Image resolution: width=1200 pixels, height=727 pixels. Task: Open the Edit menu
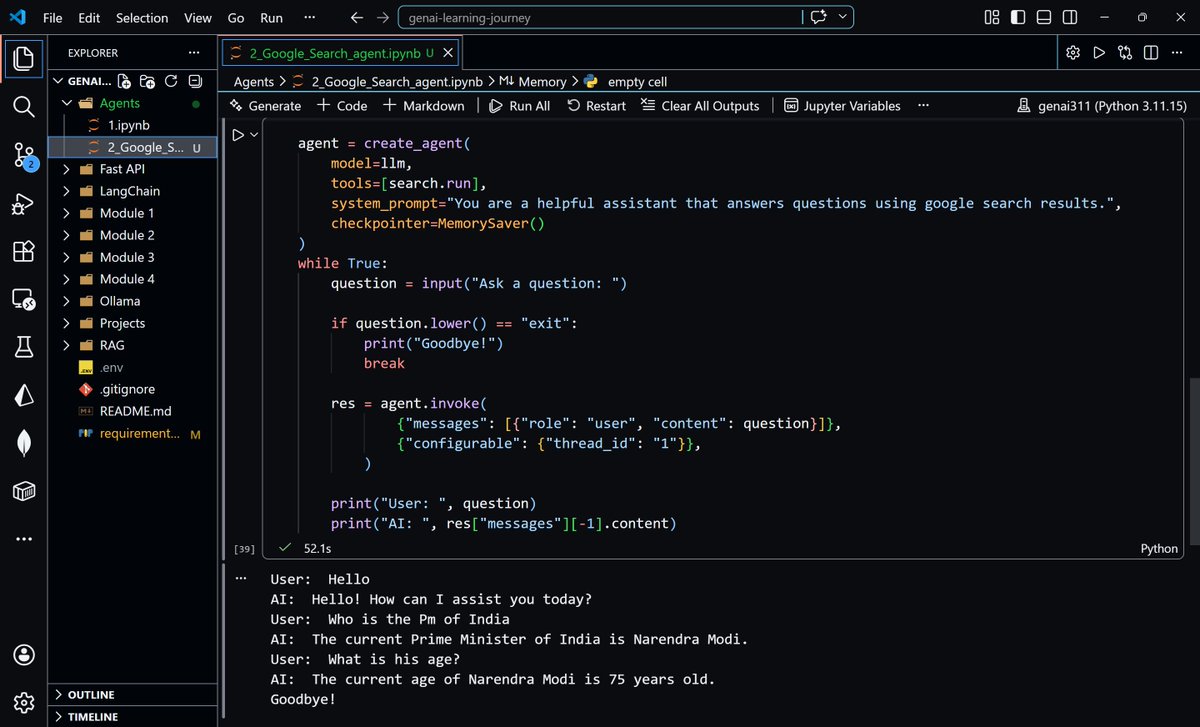click(89, 18)
